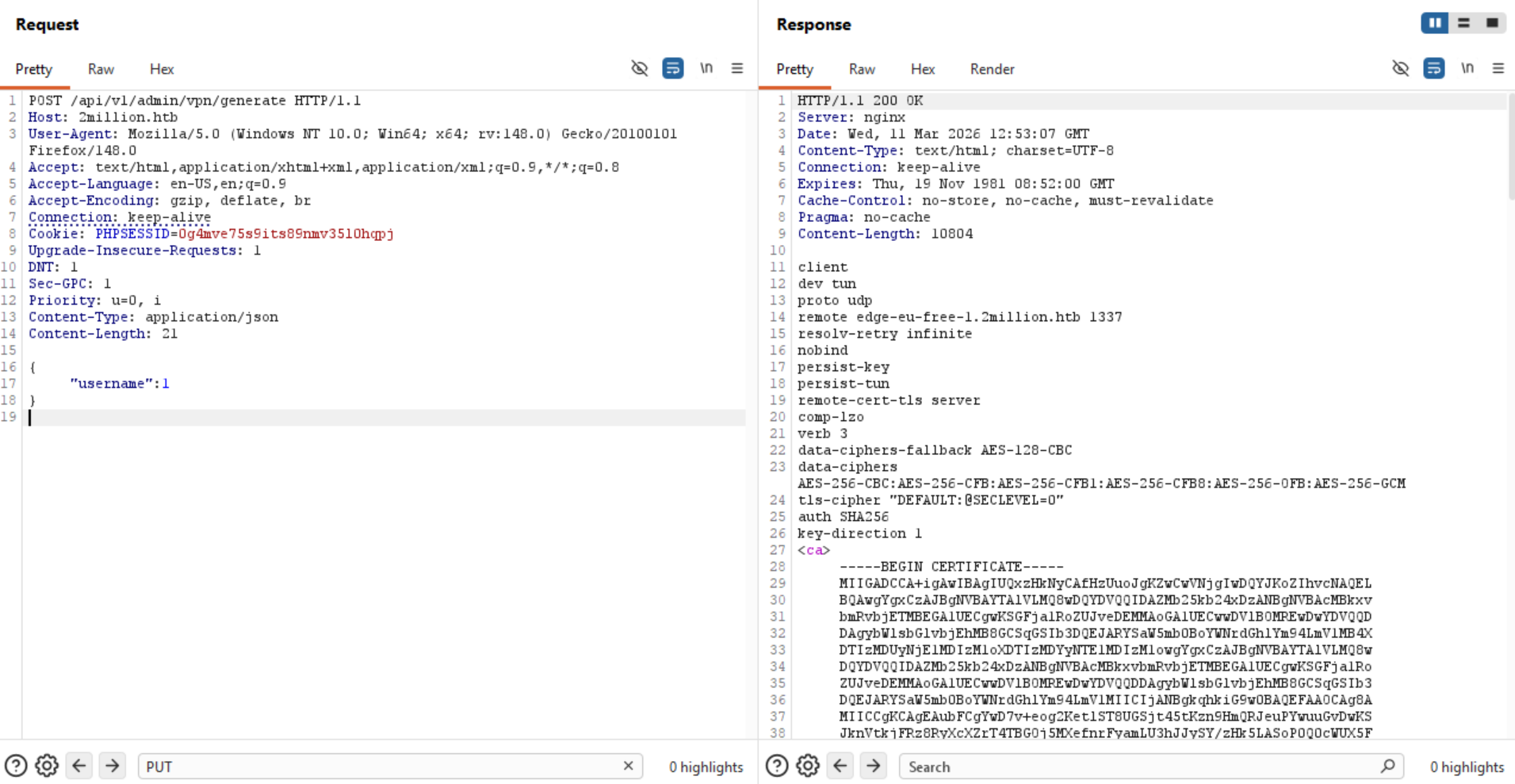The width and height of the screenshot is (1515, 784).
Task: Toggle hidden characters visibility in Response pane
Action: point(1400,68)
